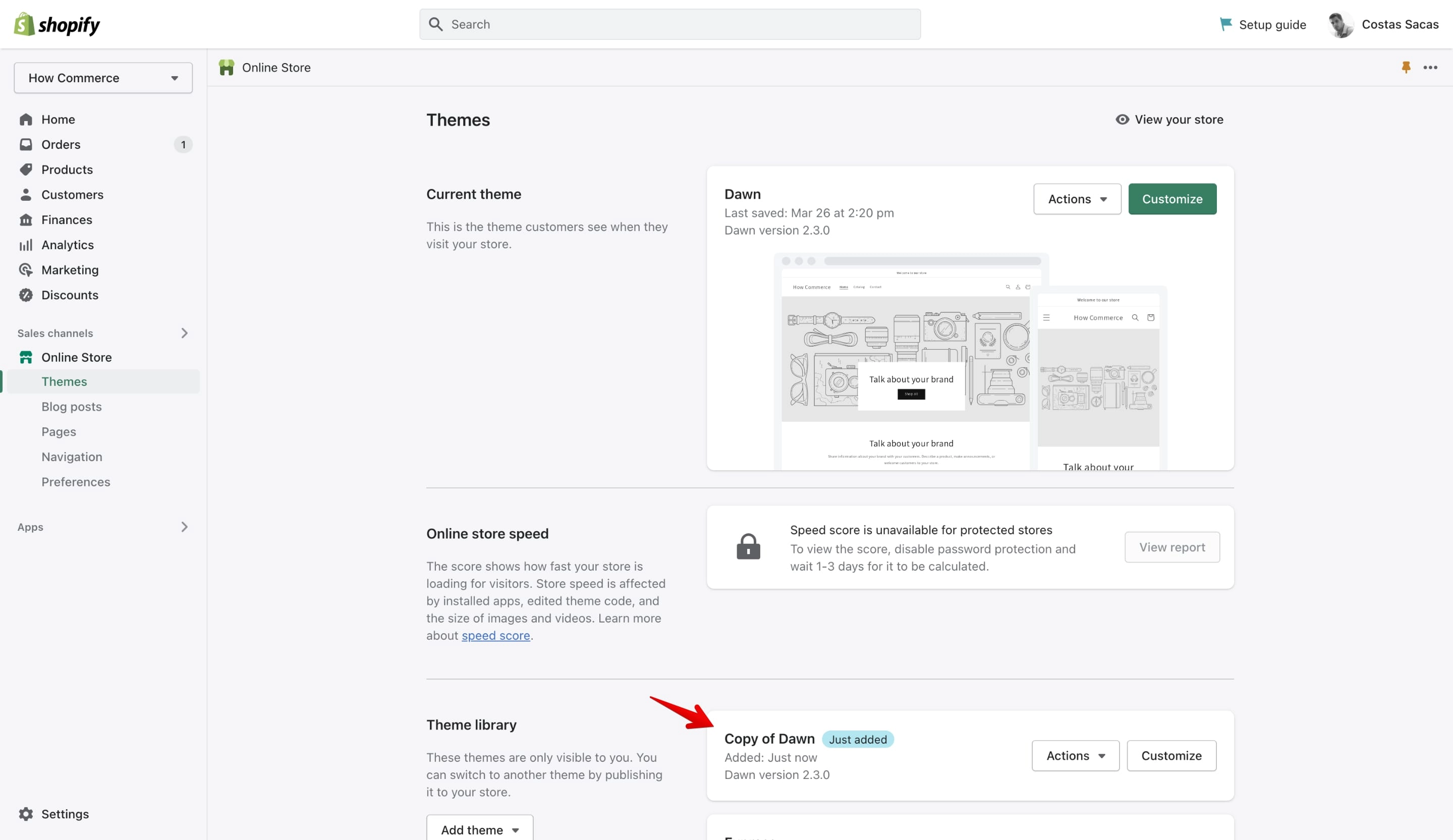Click the Online Store breadcrumb title
The width and height of the screenshot is (1453, 840).
[x=276, y=68]
